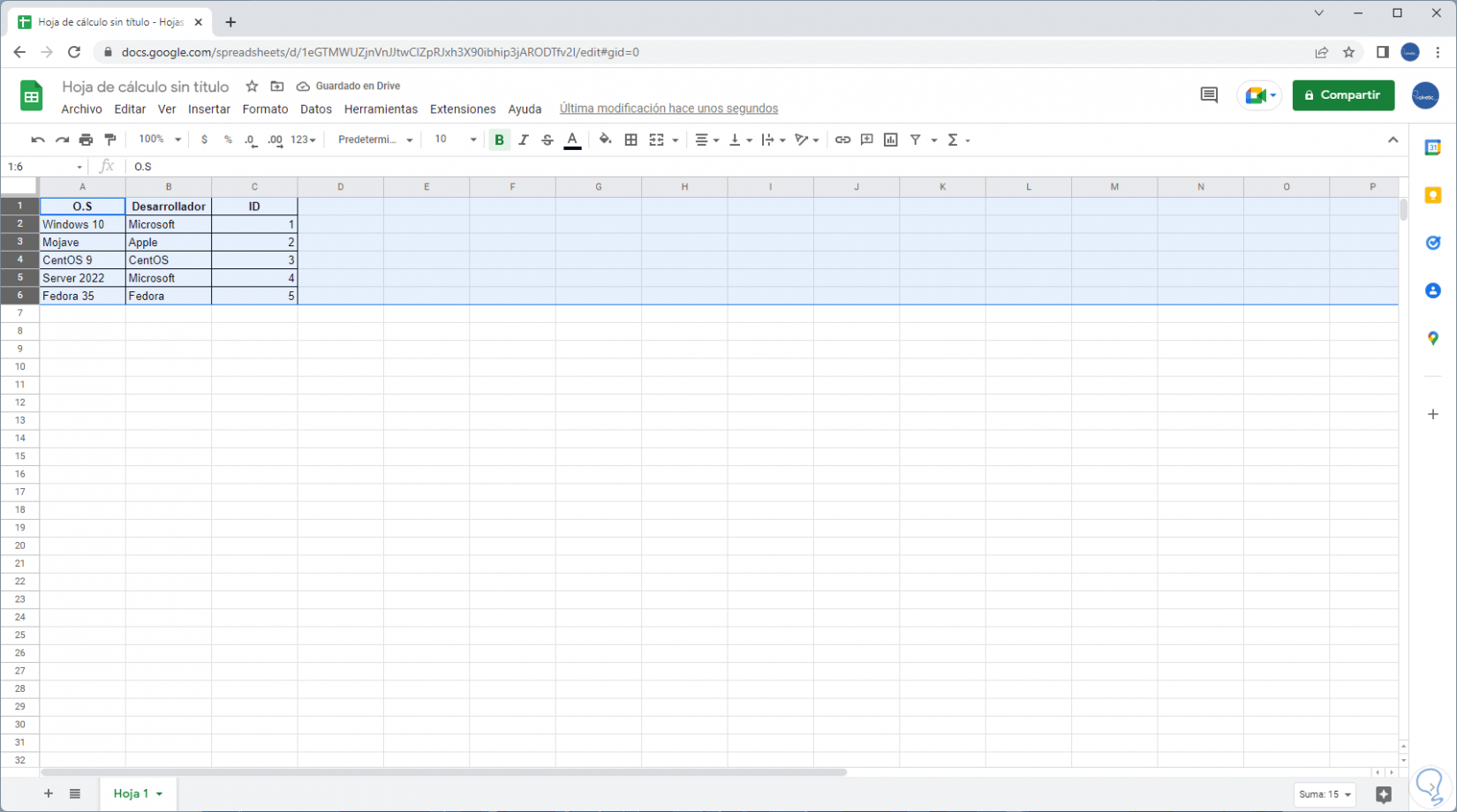Open the font family dropdown
This screenshot has width=1457, height=812.
(x=375, y=139)
